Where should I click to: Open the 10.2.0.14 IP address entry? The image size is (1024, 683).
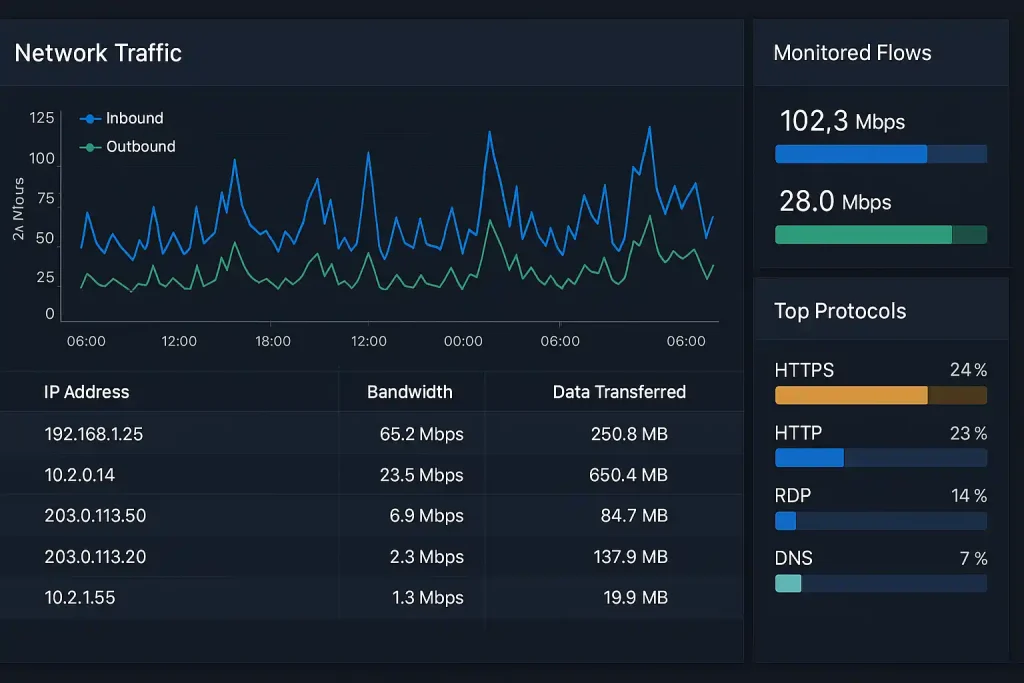(80, 475)
